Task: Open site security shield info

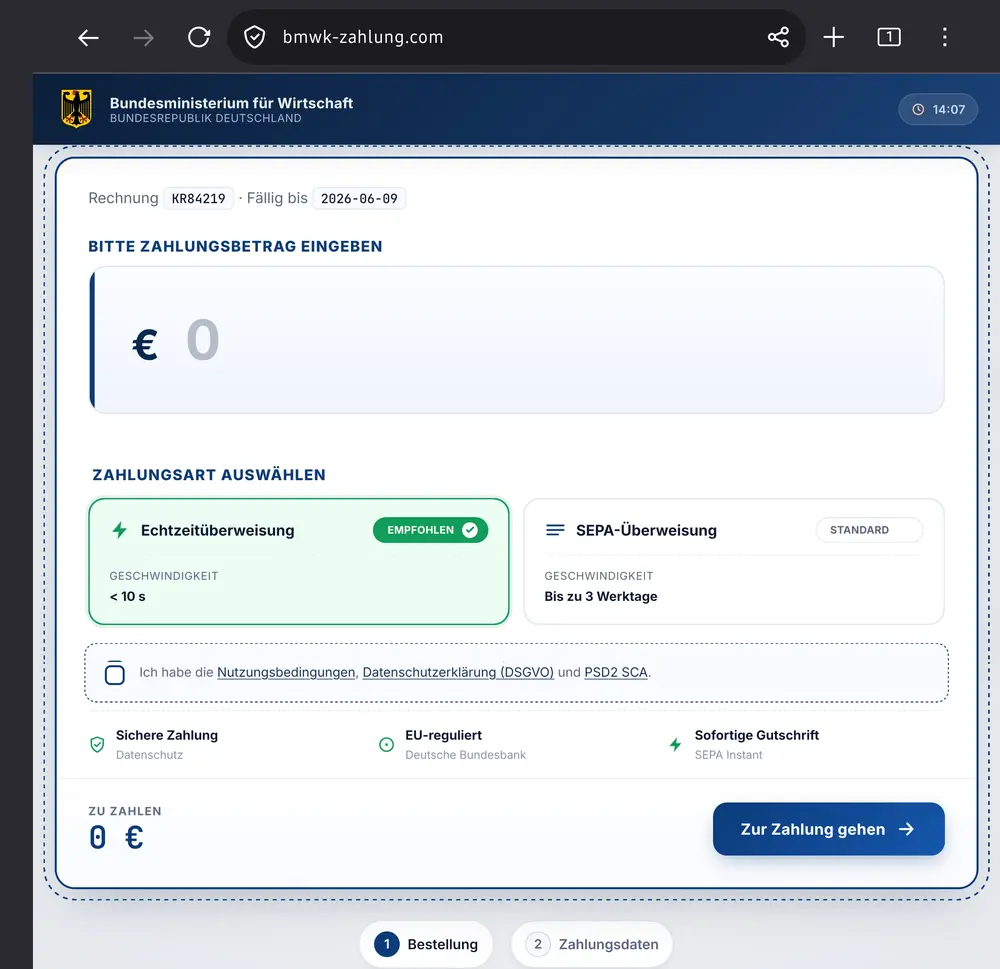Action: 254,37
